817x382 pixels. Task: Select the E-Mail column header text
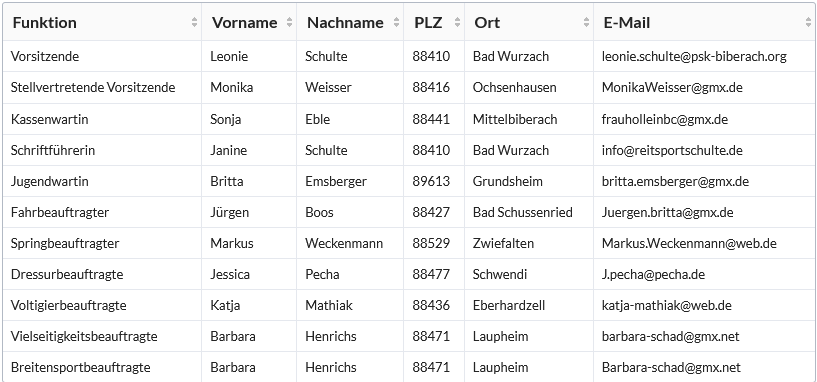pyautogui.click(x=627, y=22)
